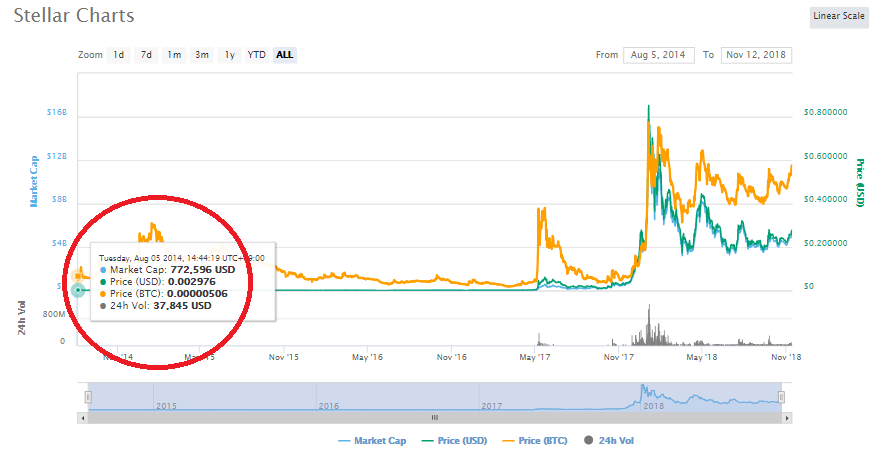Set zoom range to 3m
This screenshot has width=870, height=457.
click(202, 55)
